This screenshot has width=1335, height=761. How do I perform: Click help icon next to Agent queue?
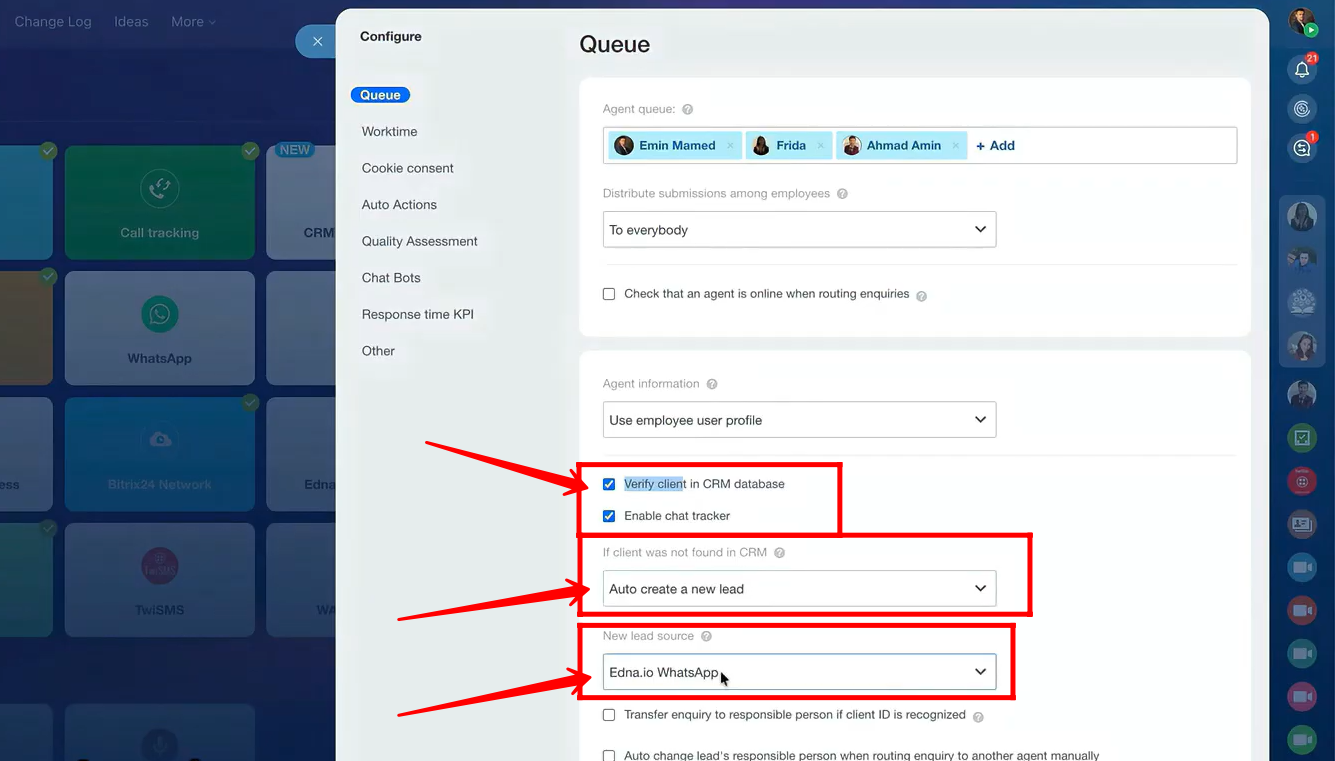point(687,109)
